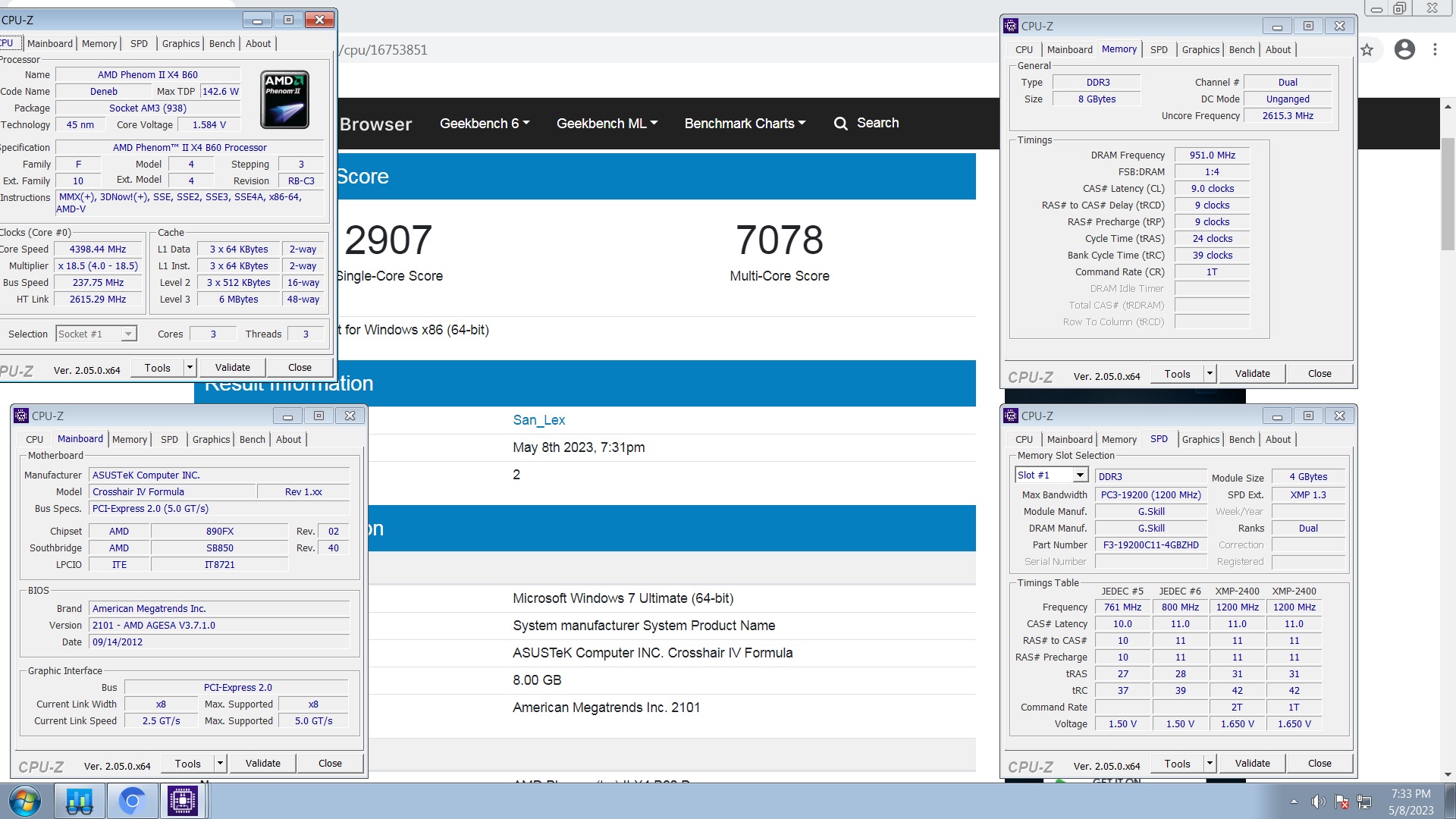Click Tools button in CPU window

click(158, 368)
